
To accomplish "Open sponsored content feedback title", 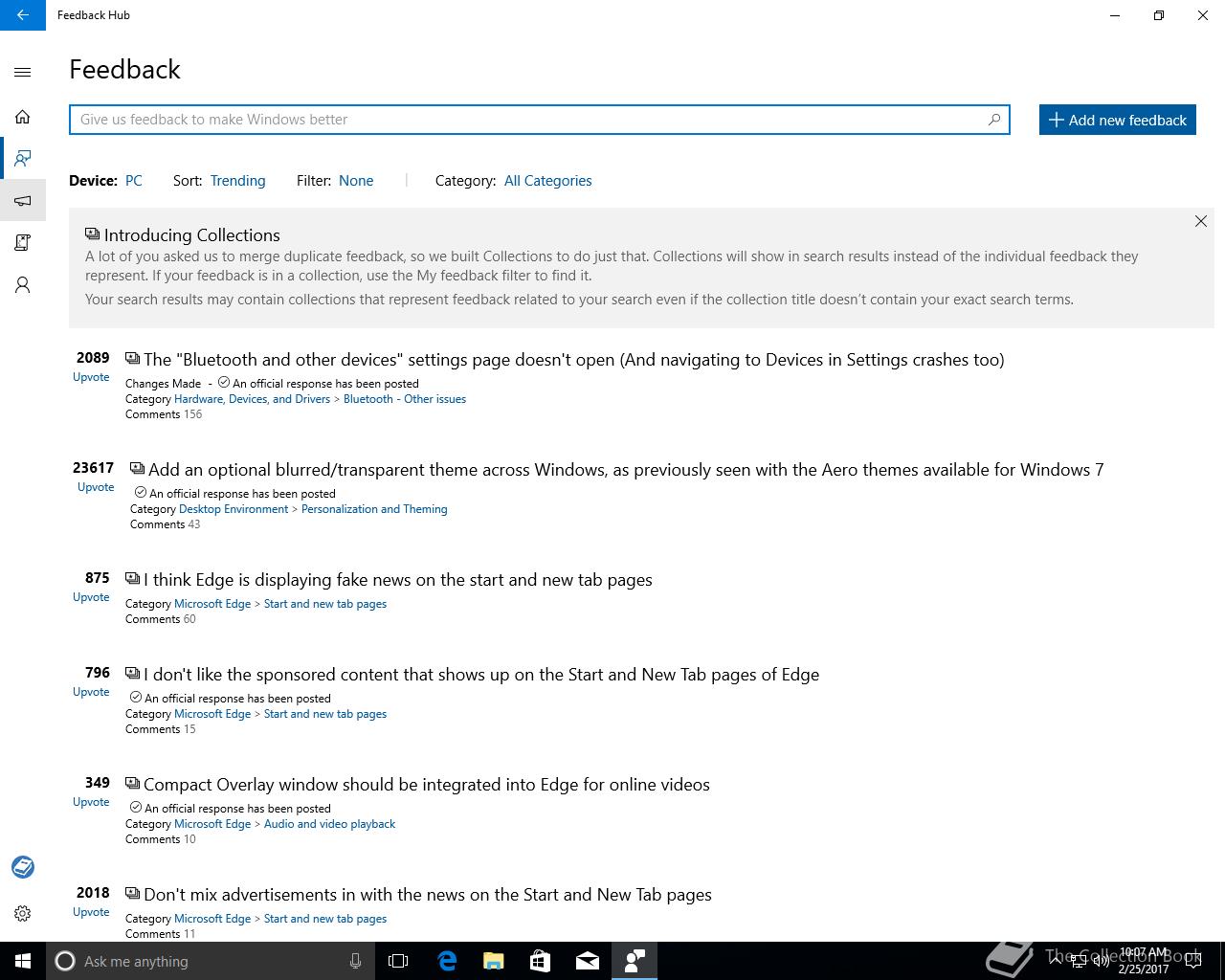I will tap(481, 675).
